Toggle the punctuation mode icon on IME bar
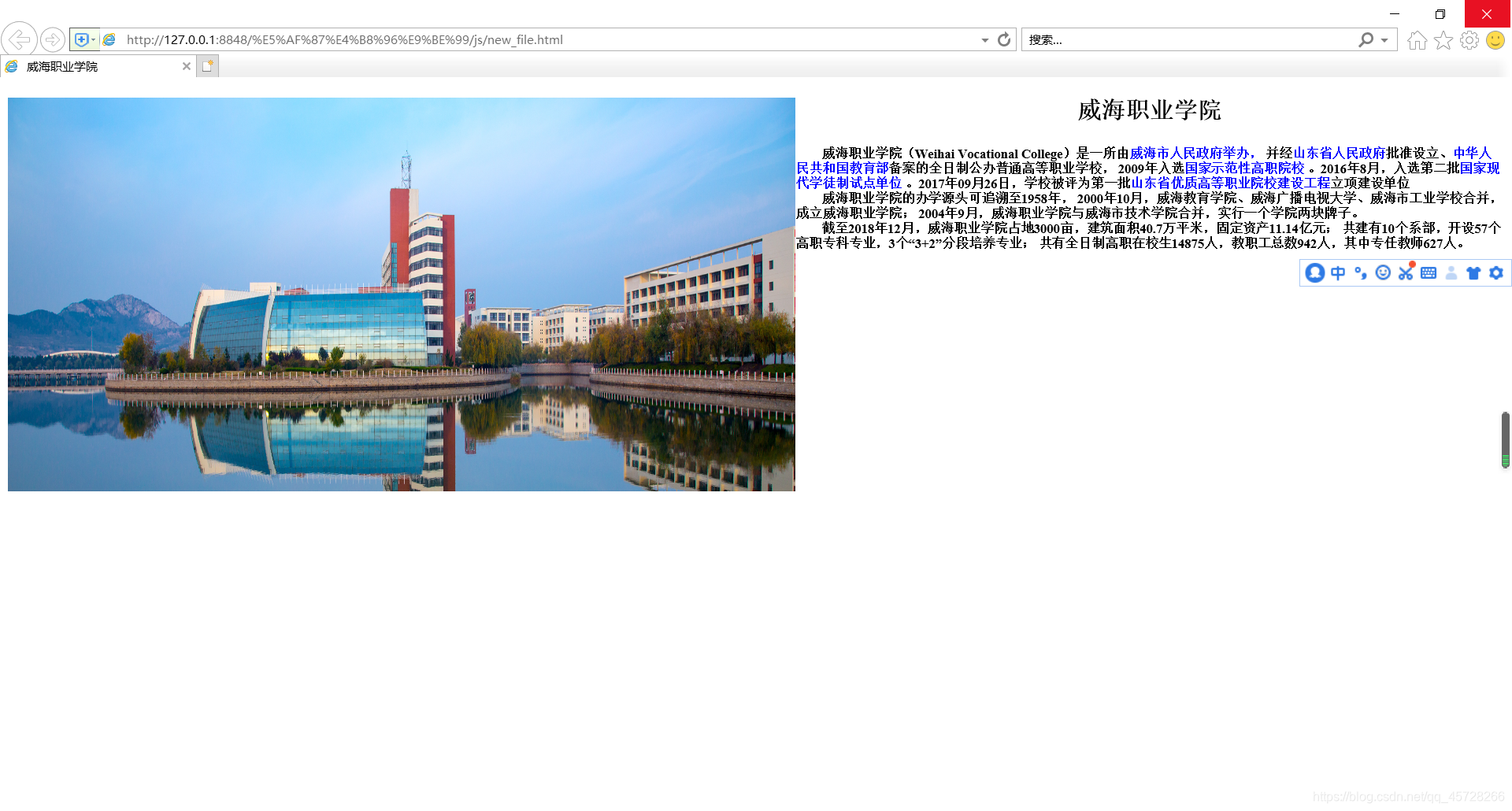Screen dimensions: 1512x811 coord(1360,272)
